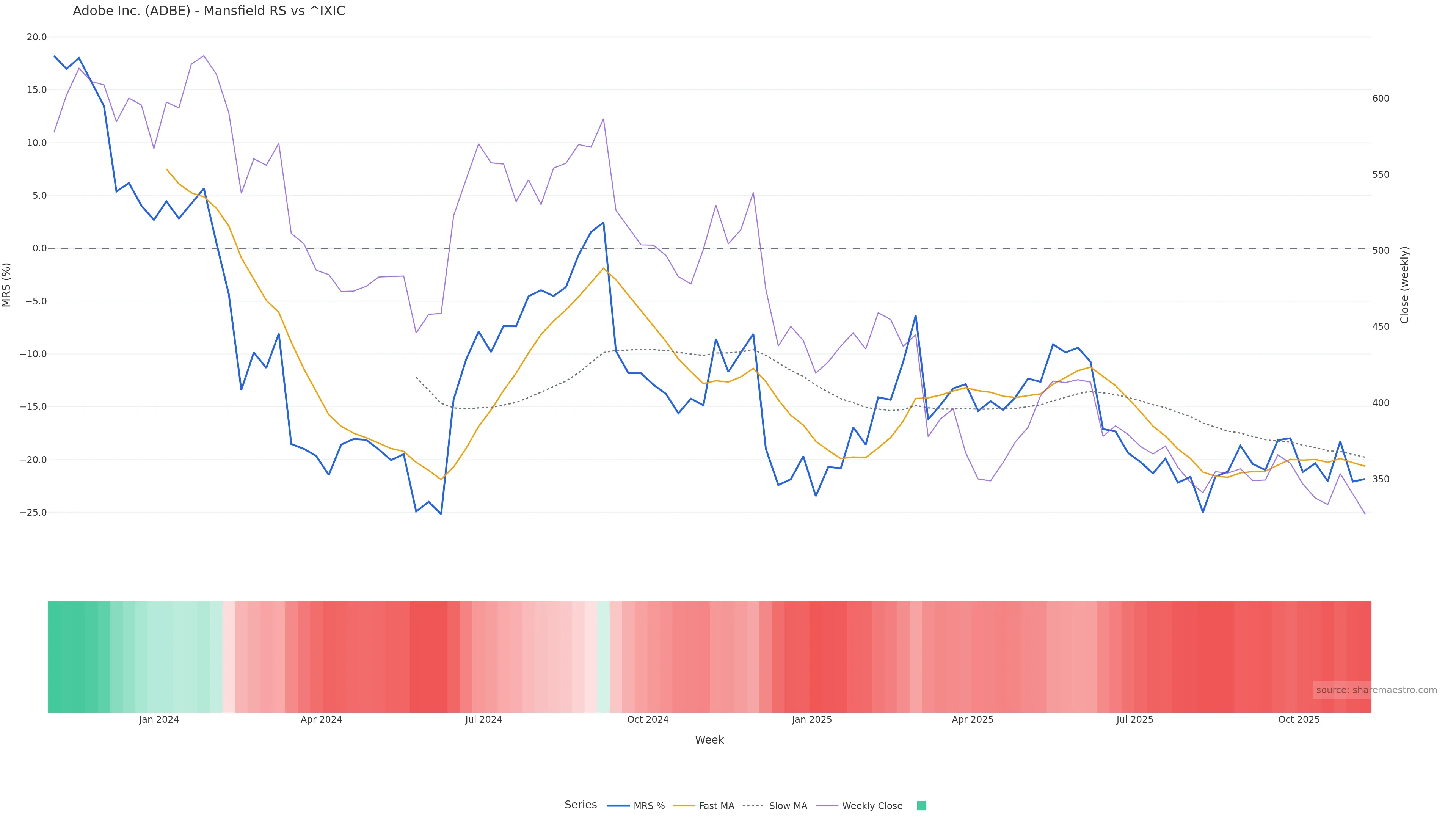This screenshot has height=819, width=1456.
Task: Click the 20.0 tick on MRS axis
Action: pos(37,37)
